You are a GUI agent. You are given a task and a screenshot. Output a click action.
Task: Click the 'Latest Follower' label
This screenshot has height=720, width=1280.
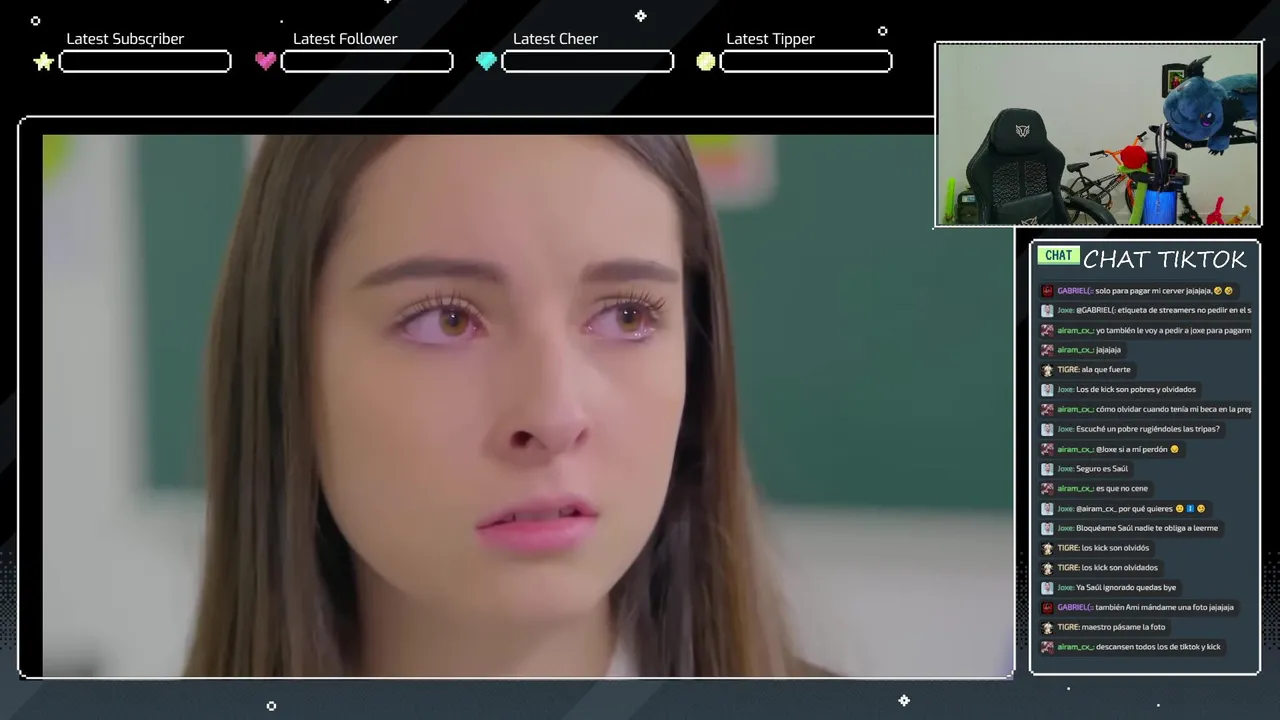tap(345, 39)
